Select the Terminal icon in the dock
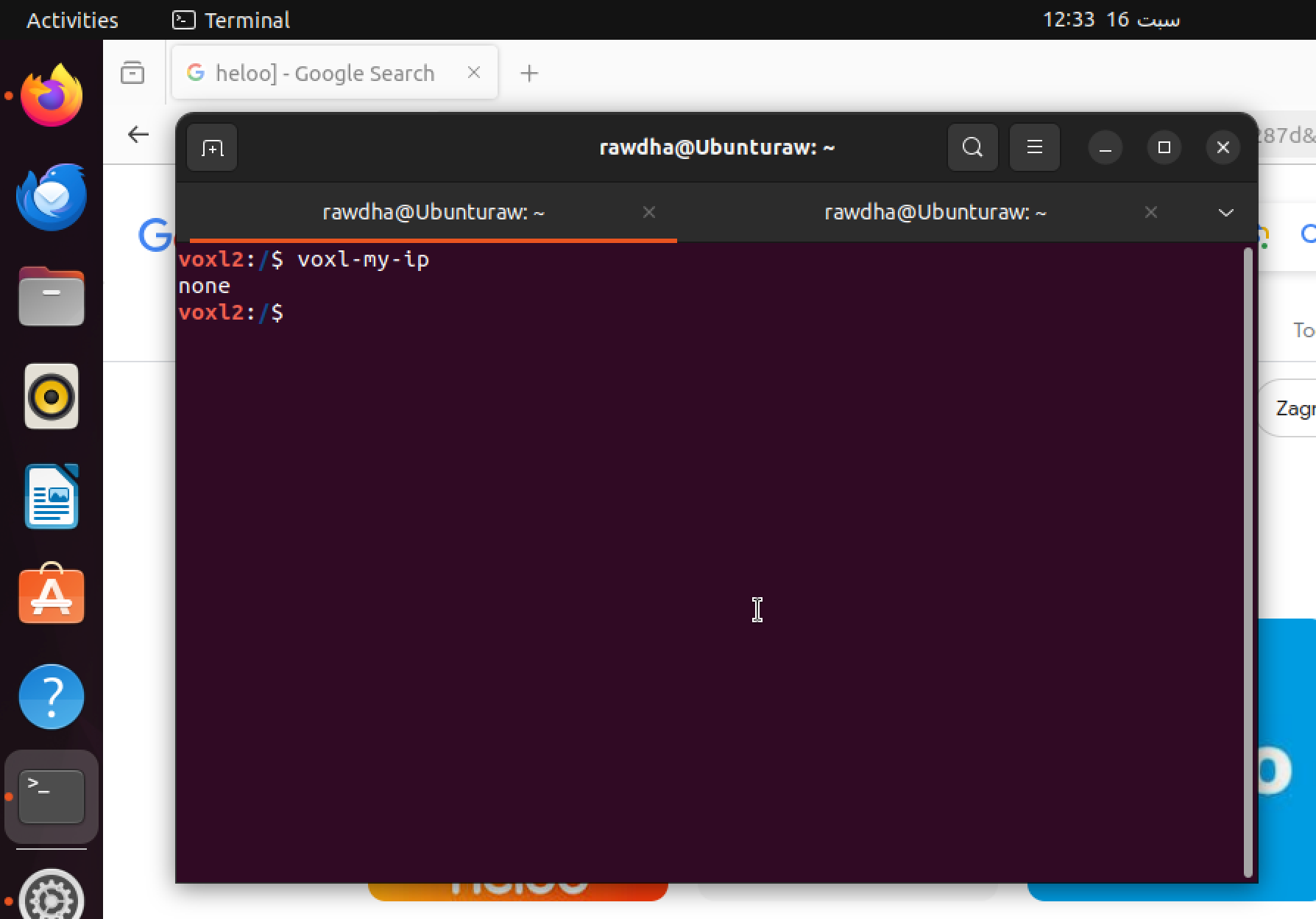Screen dimensions: 1316x919 point(51,797)
